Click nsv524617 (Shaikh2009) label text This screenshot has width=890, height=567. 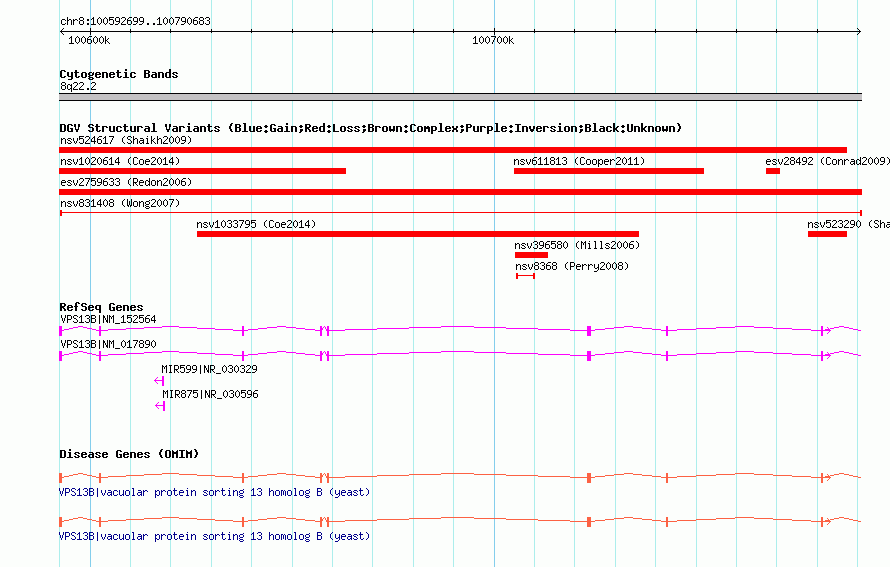126,140
